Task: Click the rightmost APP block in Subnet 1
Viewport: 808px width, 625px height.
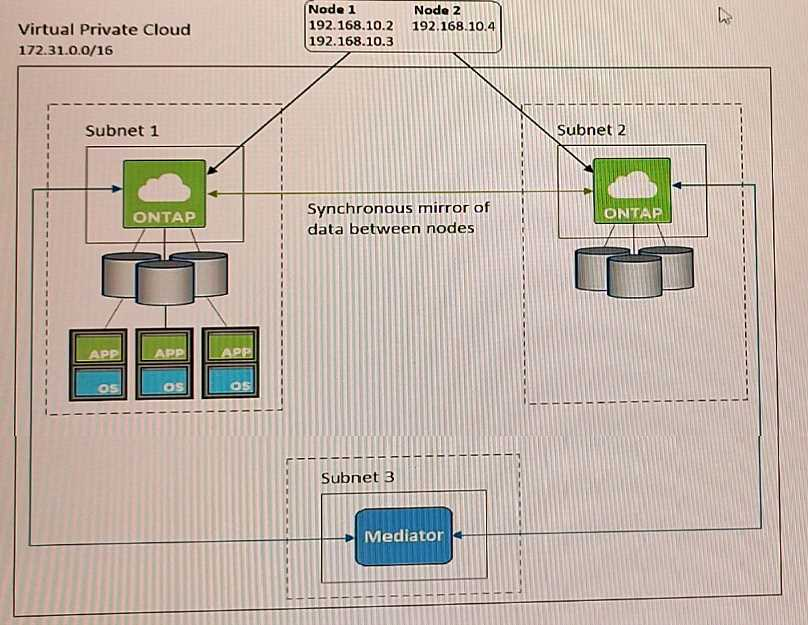Action: [231, 351]
